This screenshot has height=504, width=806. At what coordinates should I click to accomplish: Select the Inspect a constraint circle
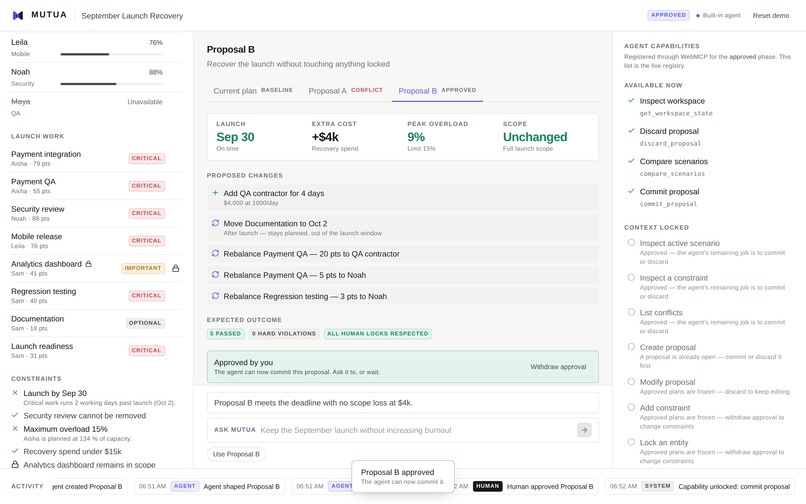(631, 277)
